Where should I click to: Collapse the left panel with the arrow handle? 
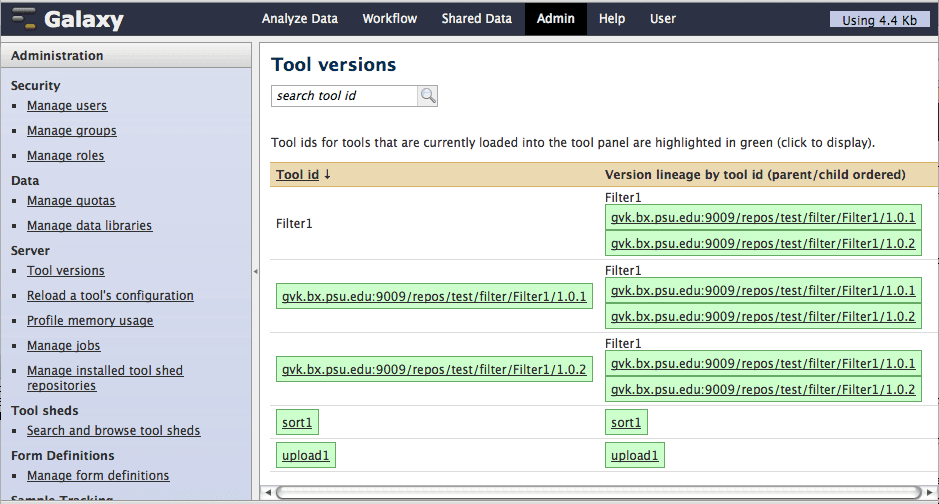(255, 272)
